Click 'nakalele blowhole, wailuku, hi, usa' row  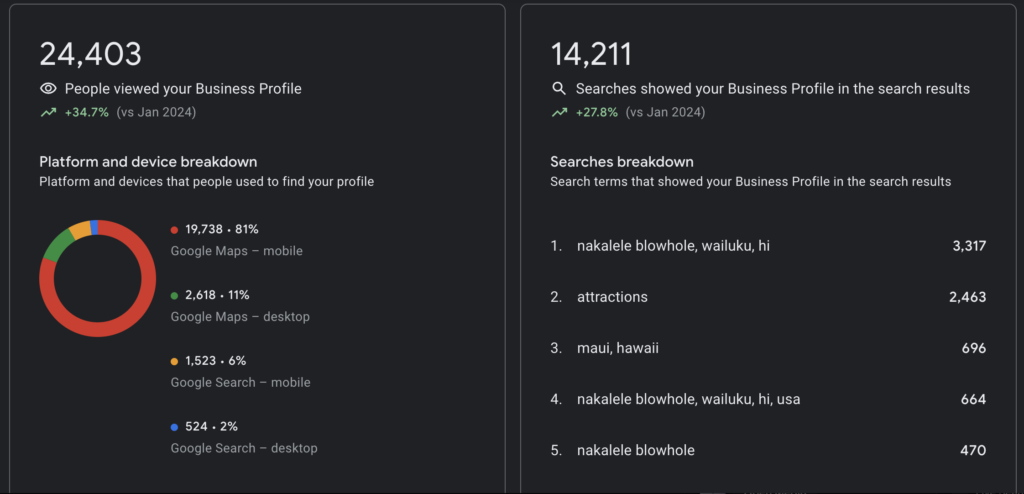[768, 399]
